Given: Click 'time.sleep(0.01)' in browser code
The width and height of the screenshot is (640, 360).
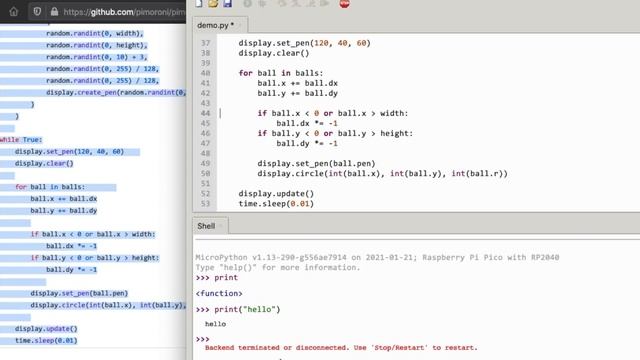Looking at the screenshot, I should click(46, 340).
